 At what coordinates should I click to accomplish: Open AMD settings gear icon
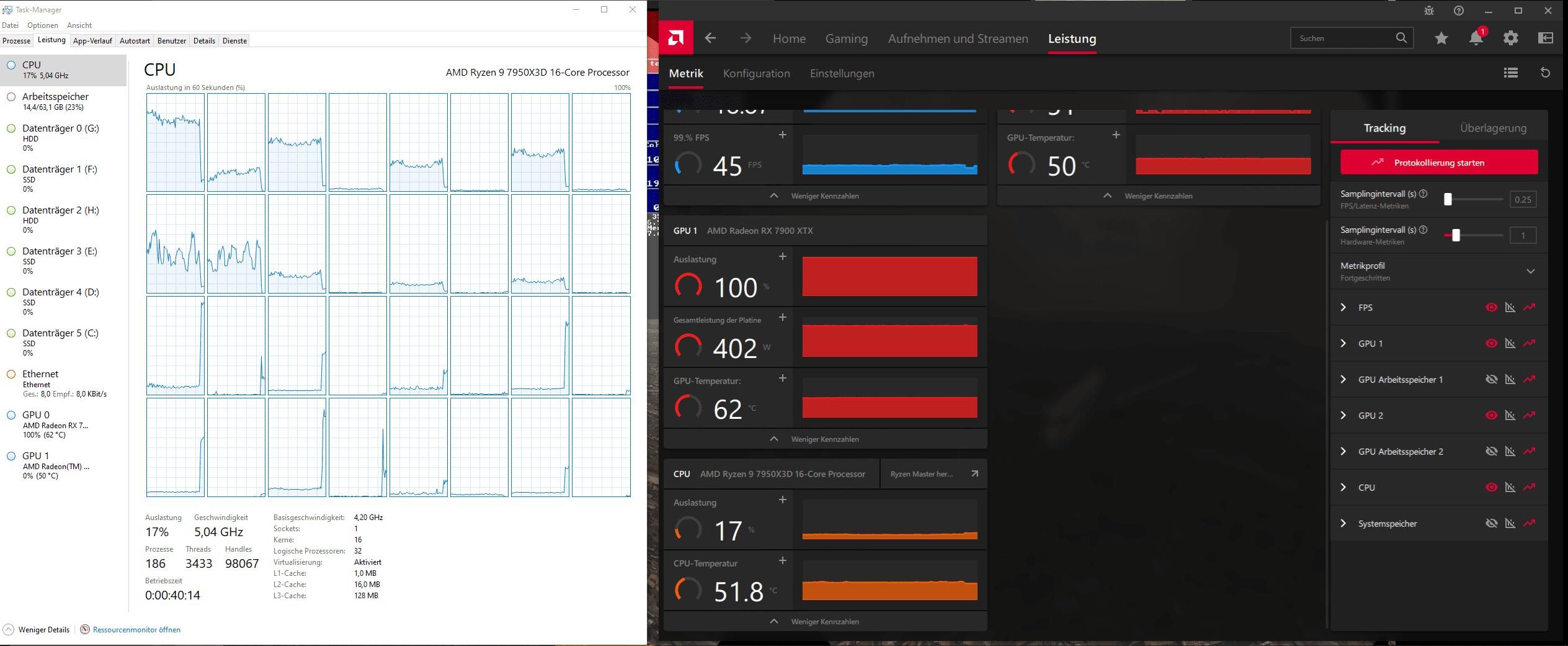pos(1511,38)
